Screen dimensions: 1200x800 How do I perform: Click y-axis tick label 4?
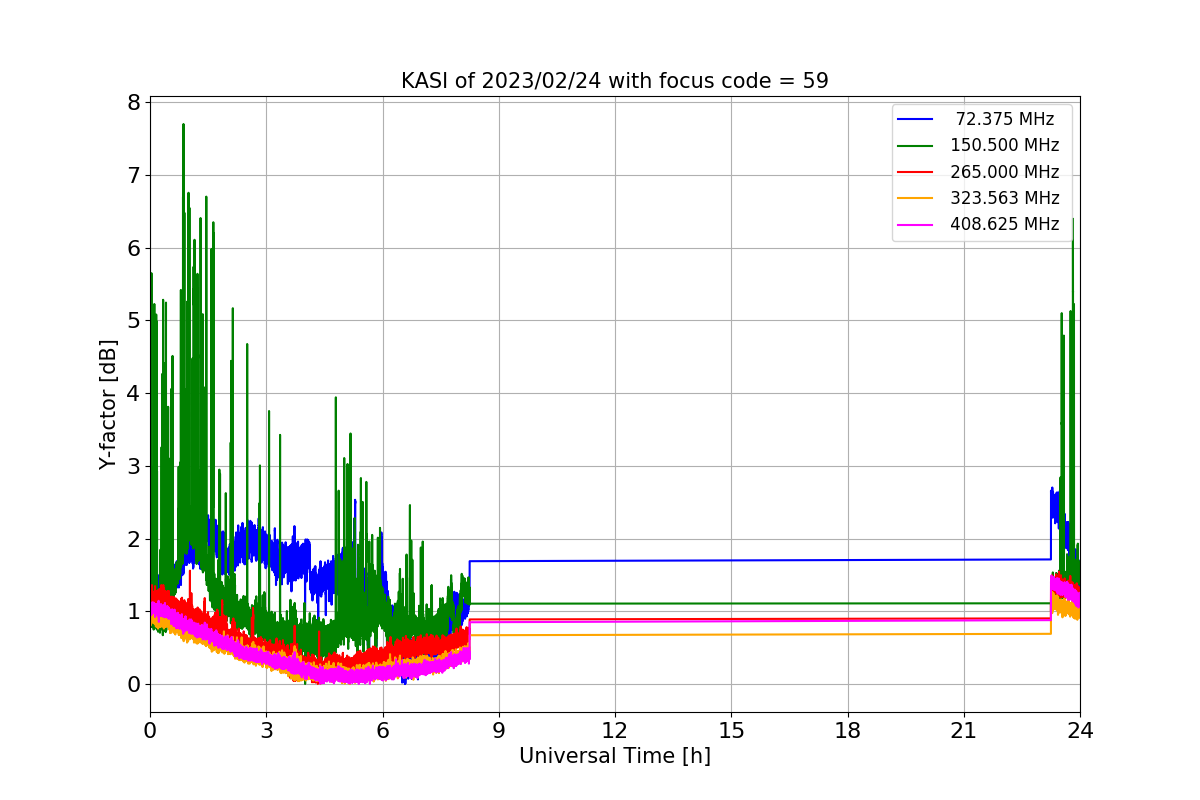[132, 394]
